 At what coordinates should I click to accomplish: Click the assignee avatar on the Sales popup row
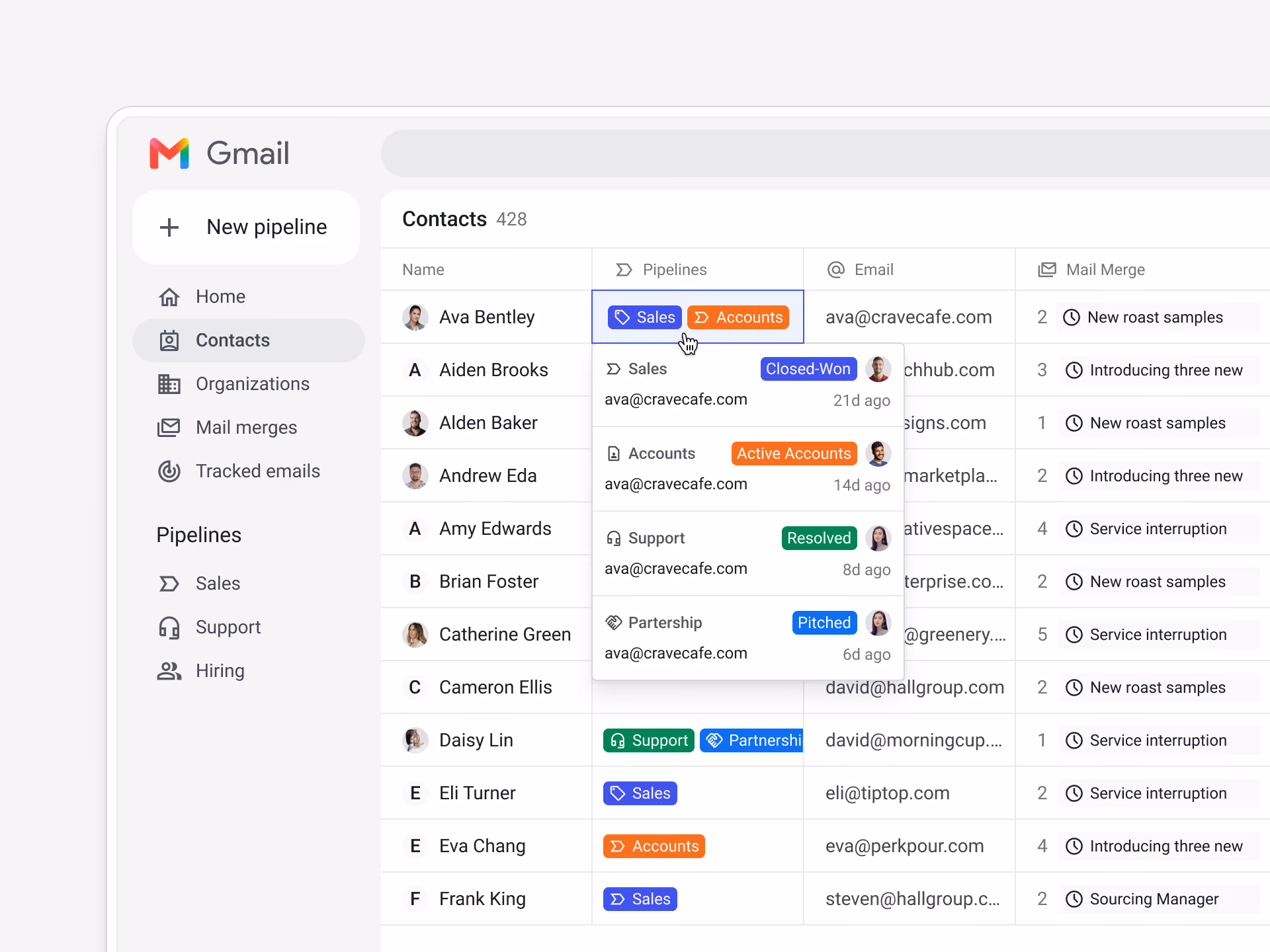tap(878, 369)
